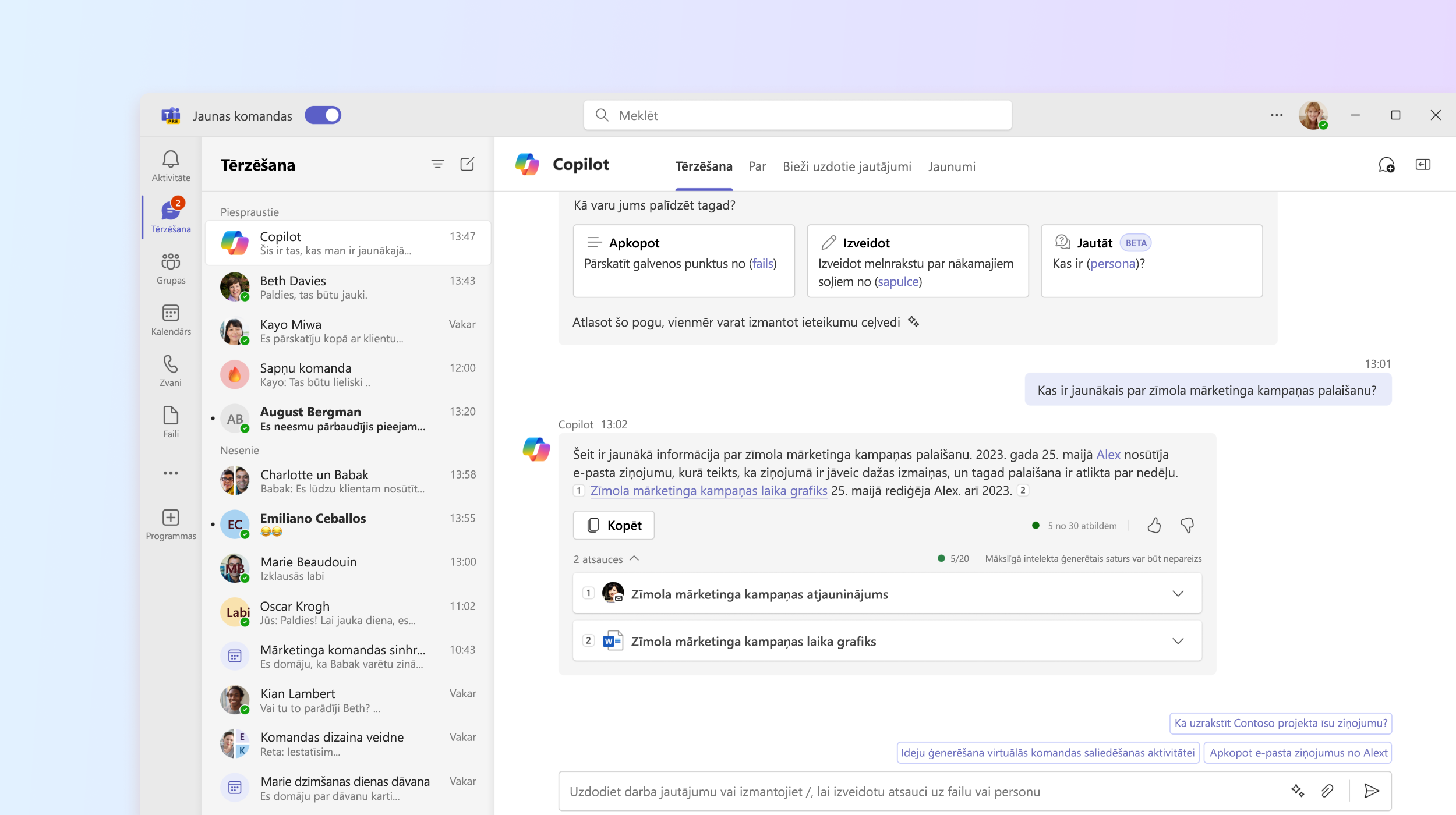The image size is (1456, 815).
Task: Click the Kopēt copy button
Action: point(614,525)
